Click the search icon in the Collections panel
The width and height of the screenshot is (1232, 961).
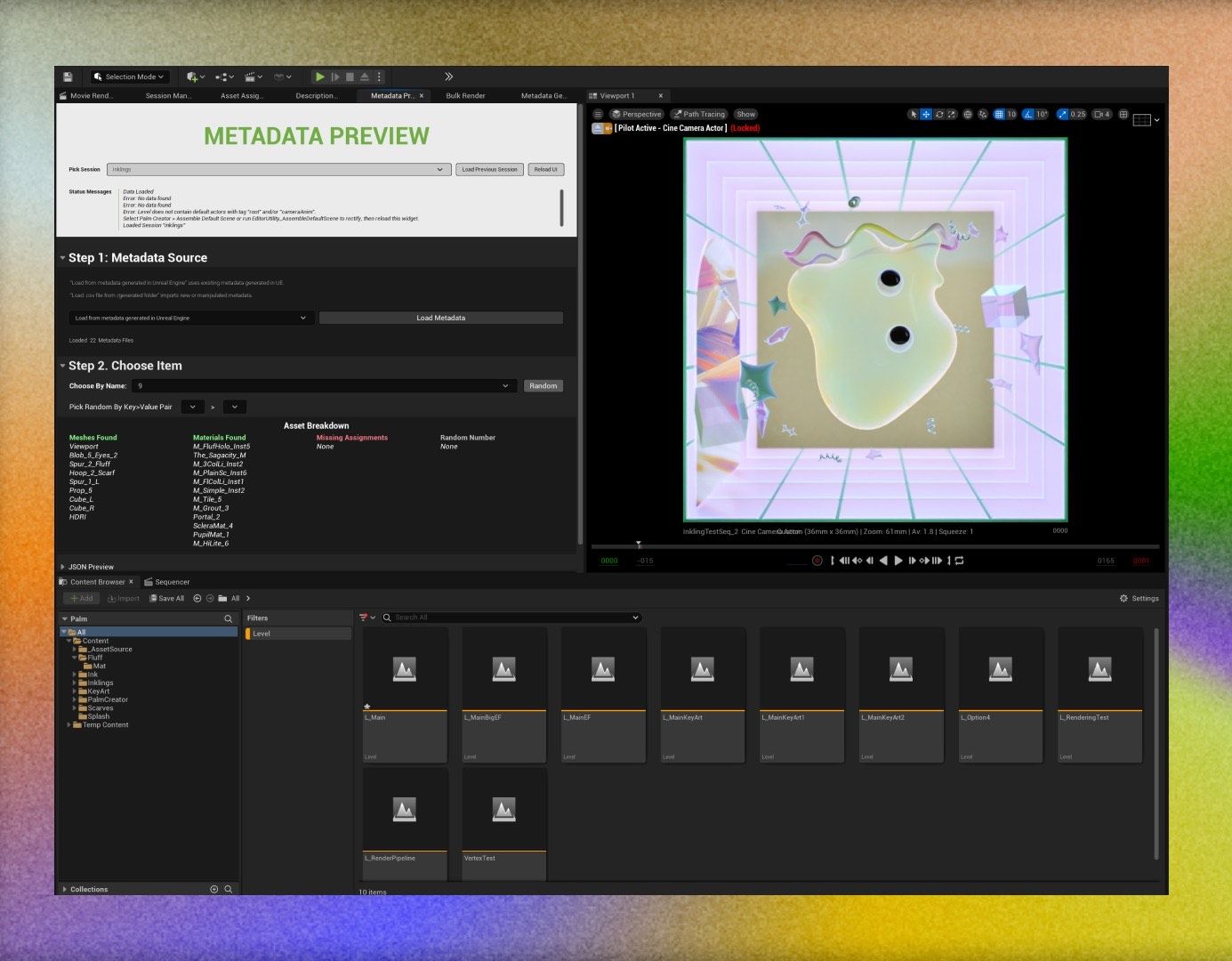pos(229,889)
